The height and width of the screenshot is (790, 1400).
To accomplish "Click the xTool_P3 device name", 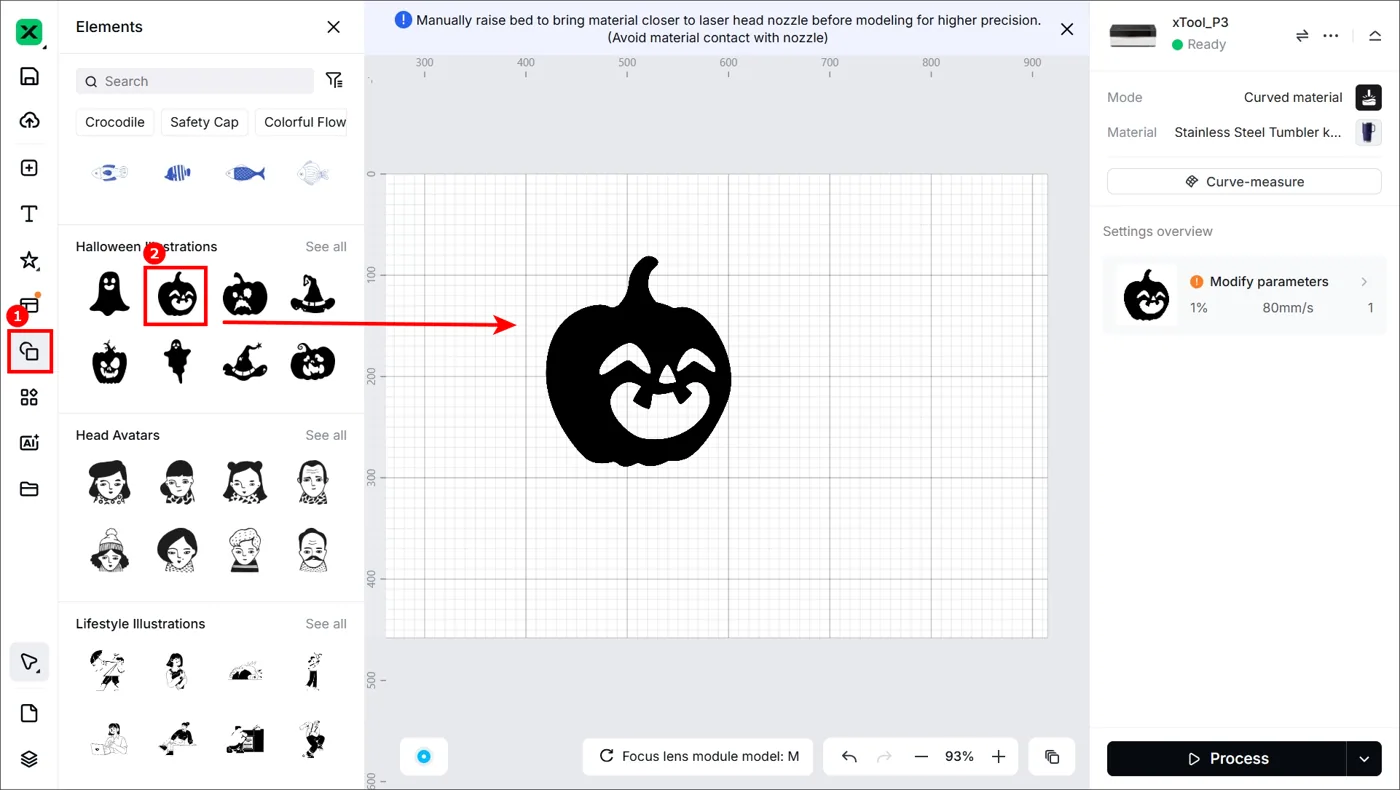I will pyautogui.click(x=1200, y=22).
